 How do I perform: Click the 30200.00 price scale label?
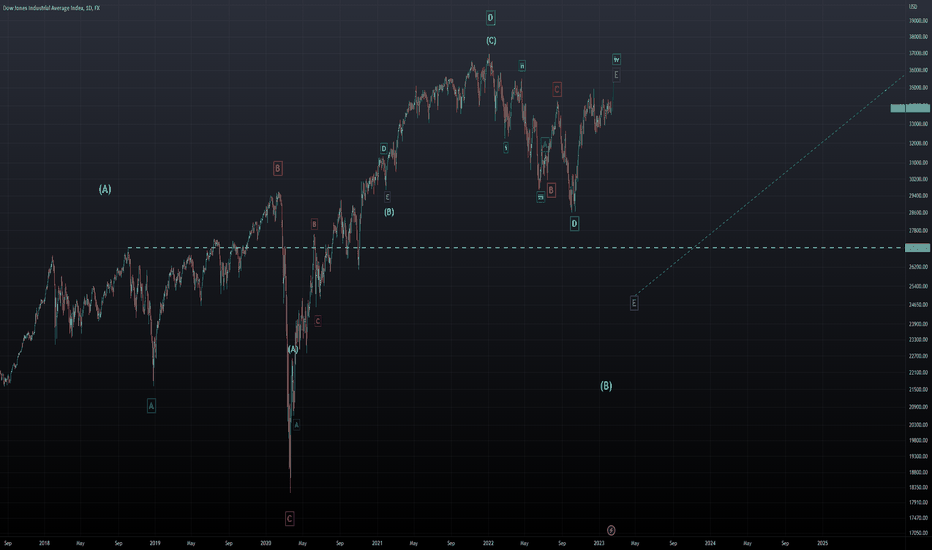click(x=918, y=179)
